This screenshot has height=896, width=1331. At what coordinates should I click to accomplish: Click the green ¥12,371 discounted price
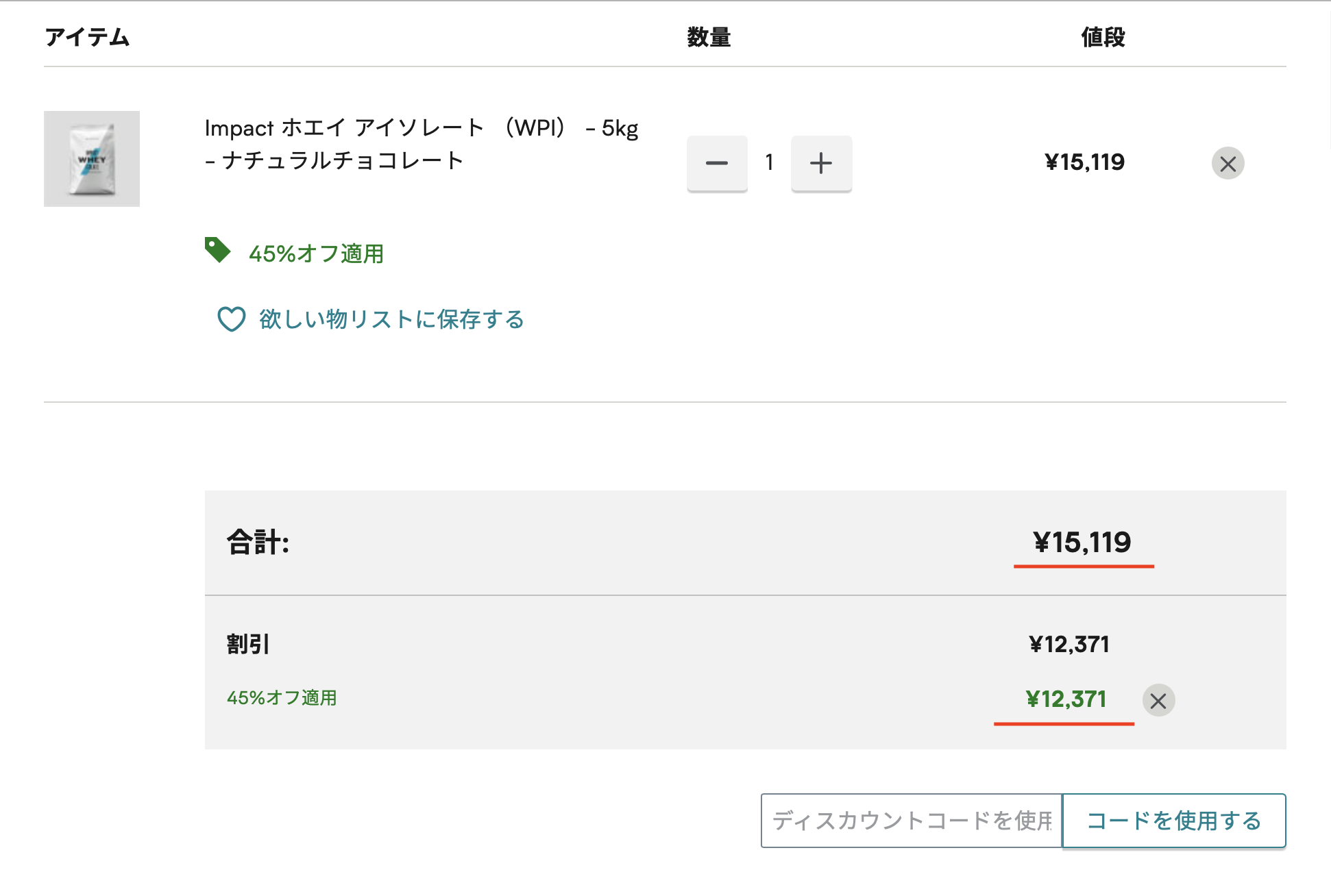point(1066,699)
